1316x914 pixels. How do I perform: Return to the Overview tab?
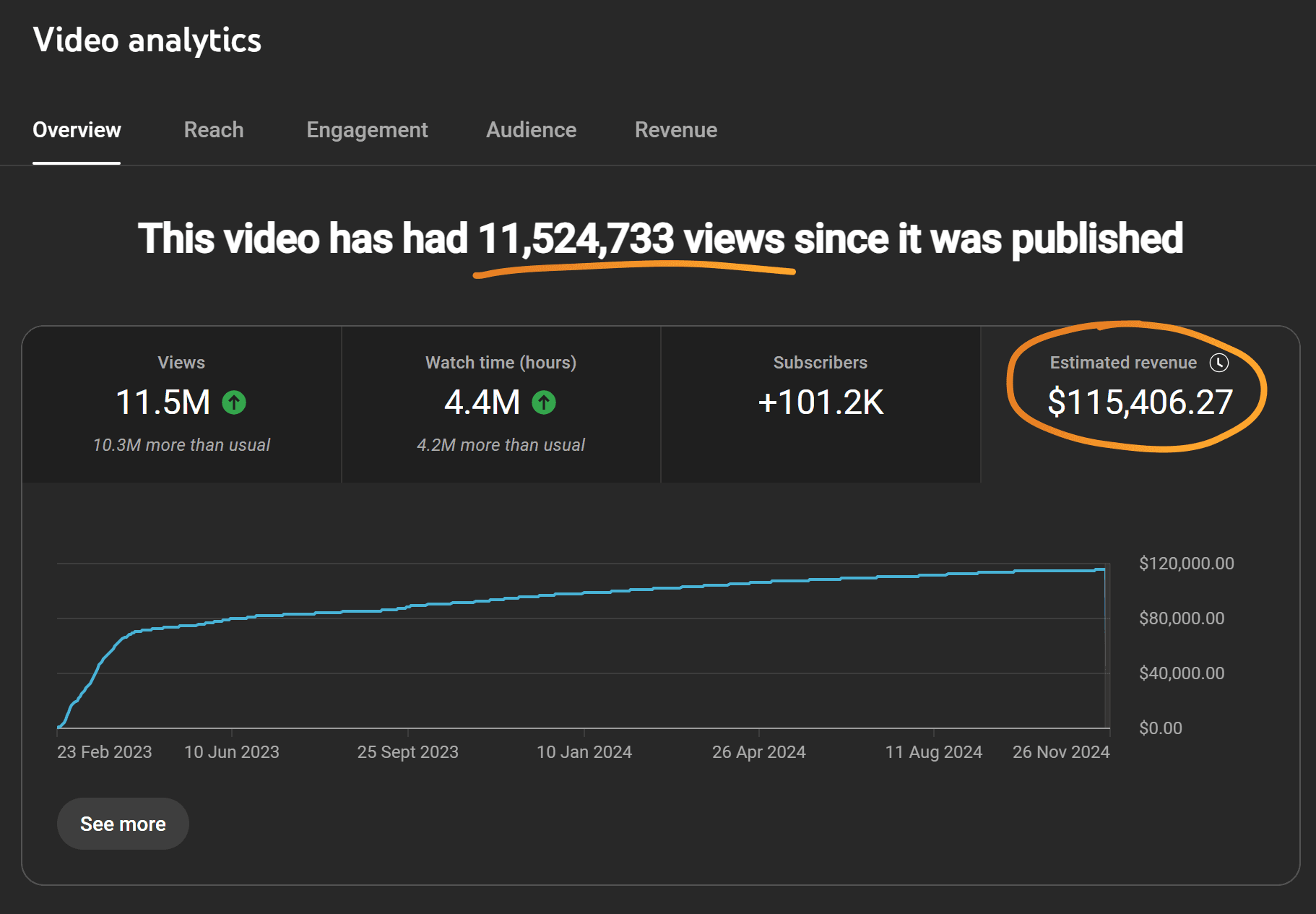pos(77,130)
